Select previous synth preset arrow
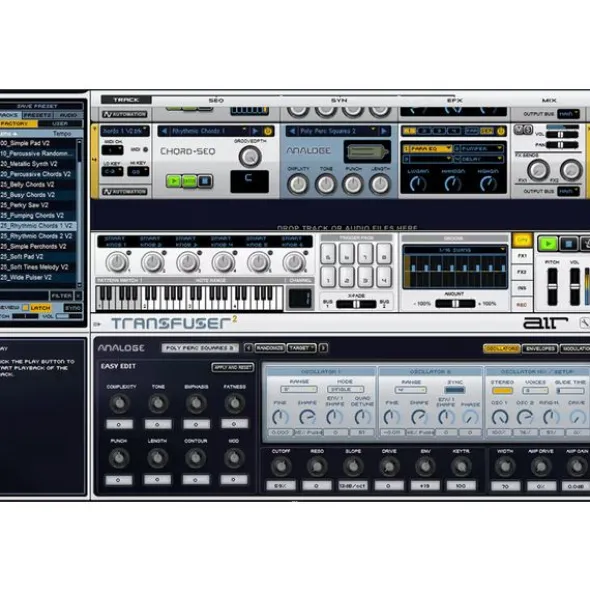 (292, 131)
